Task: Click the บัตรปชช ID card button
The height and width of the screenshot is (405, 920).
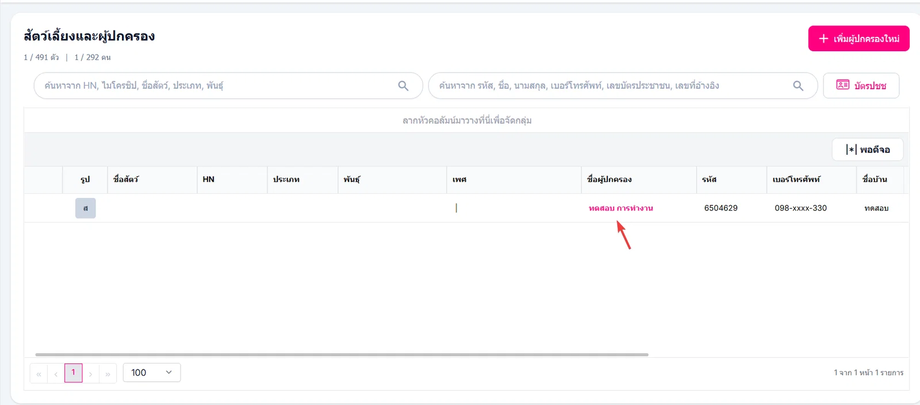Action: pyautogui.click(x=861, y=86)
